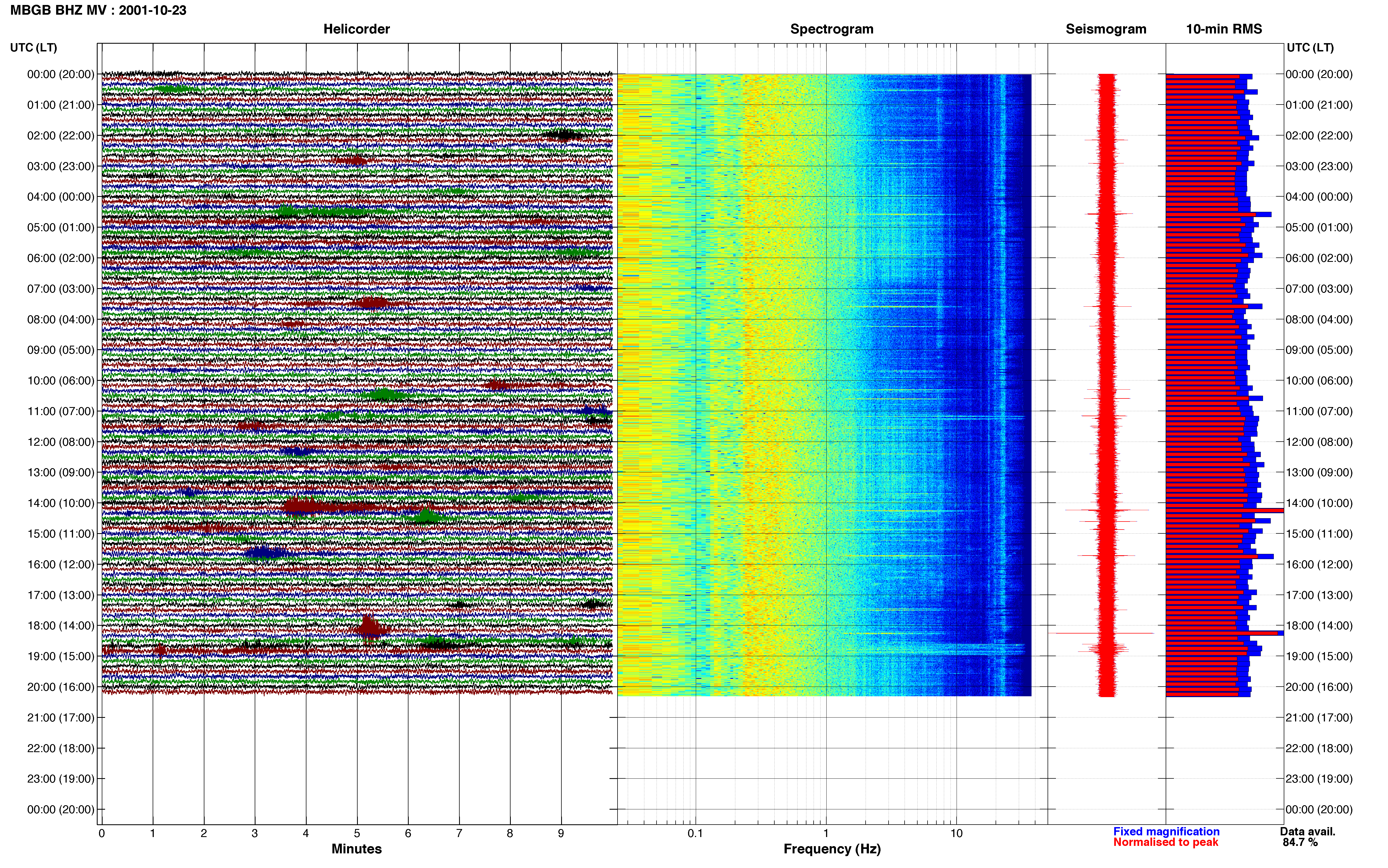Click the right '16:00 (12:00)' time label
Viewport: 1388px width, 868px height.
click(1319, 564)
